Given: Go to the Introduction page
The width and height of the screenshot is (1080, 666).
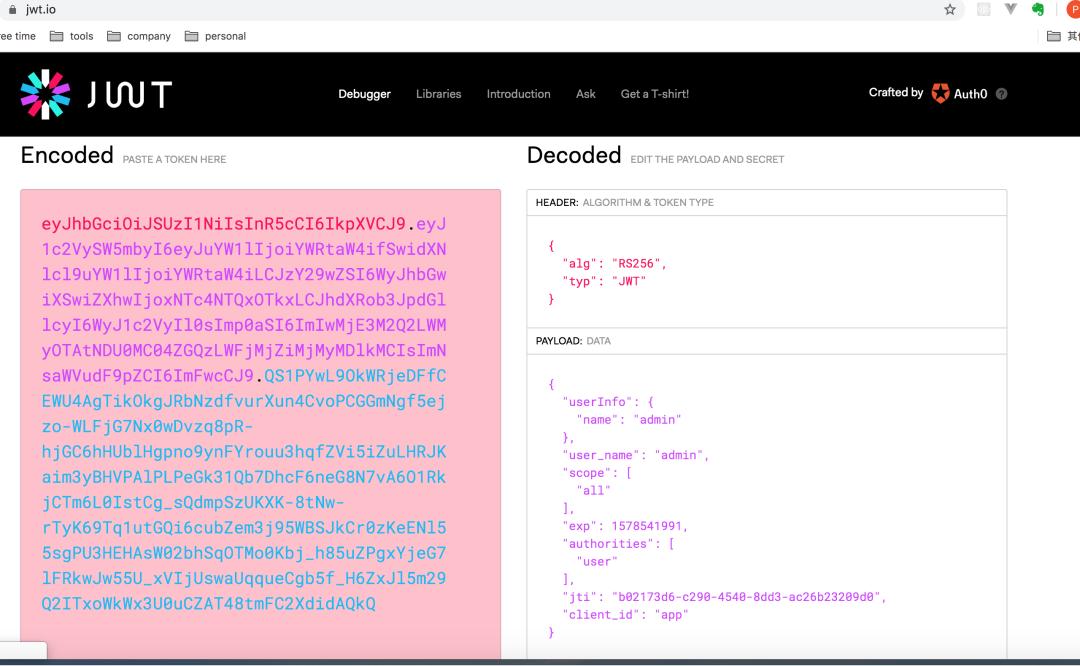Looking at the screenshot, I should click(x=518, y=94).
